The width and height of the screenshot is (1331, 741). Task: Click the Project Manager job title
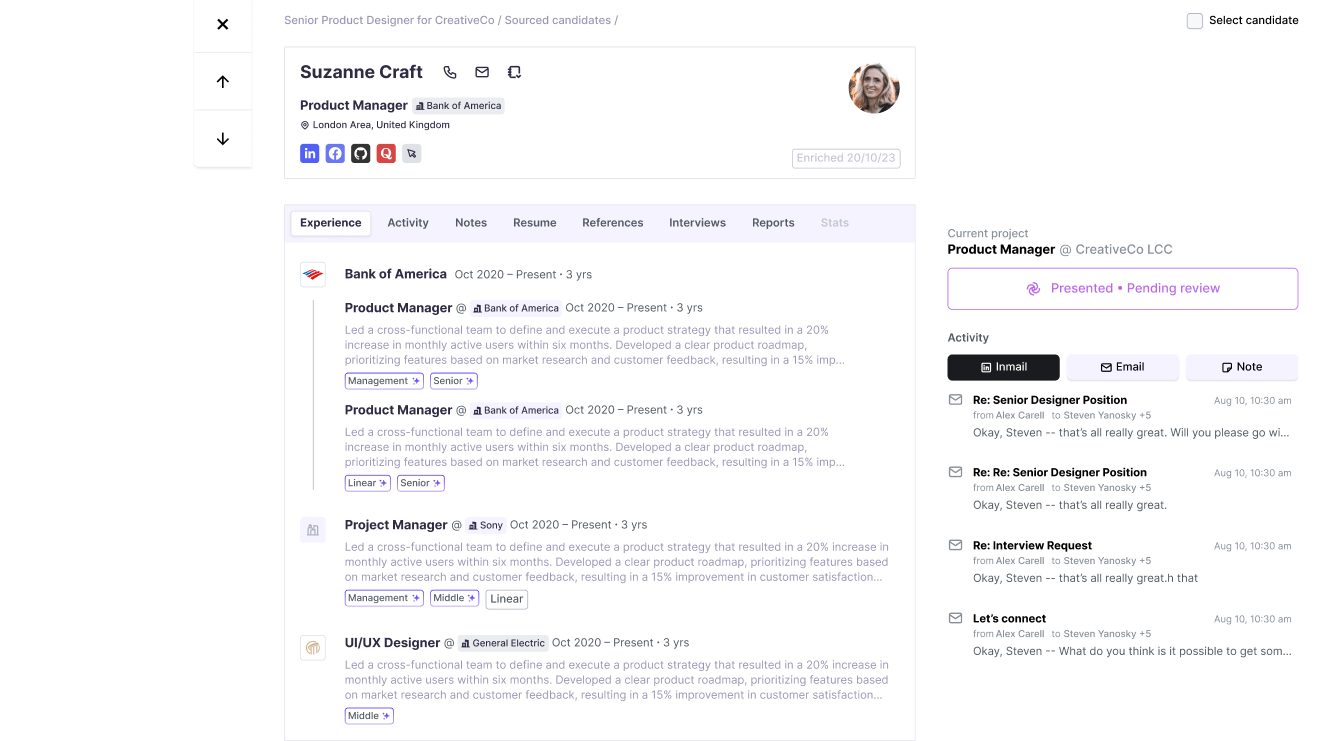point(396,525)
